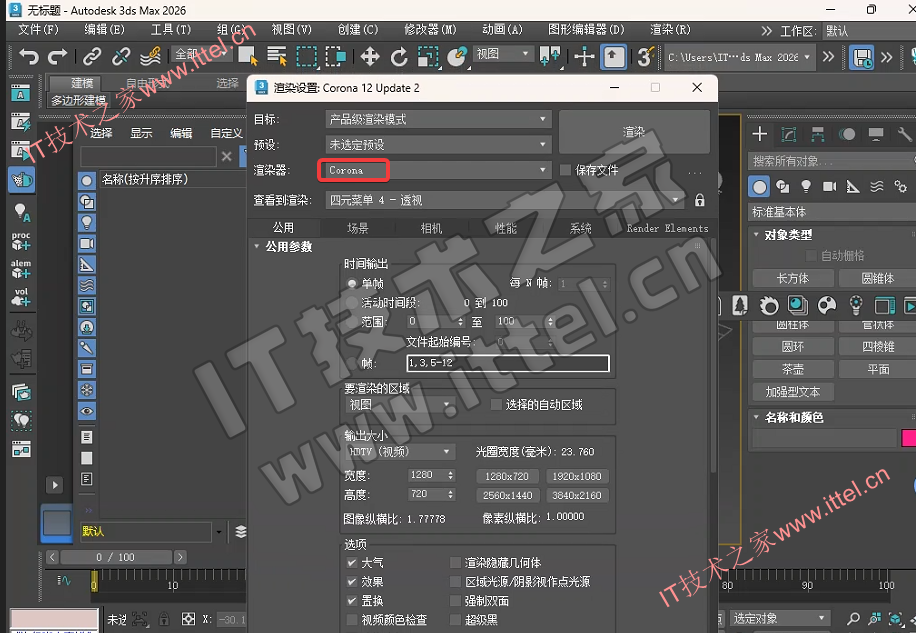
Task: Click the 加强型文本 button
Action: pyautogui.click(x=792, y=392)
